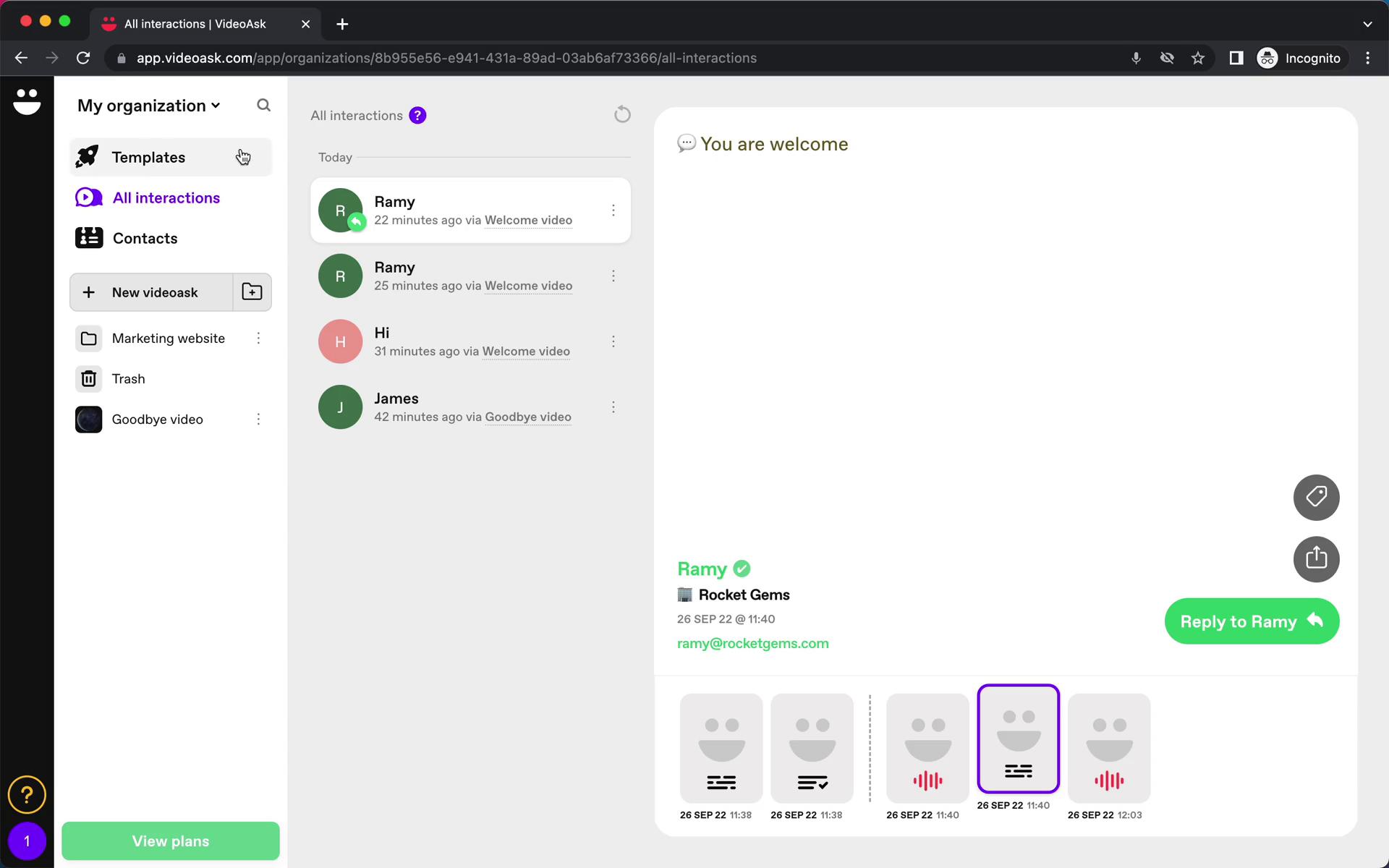The height and width of the screenshot is (868, 1389).
Task: Click the Contacts icon in sidebar
Action: click(88, 237)
